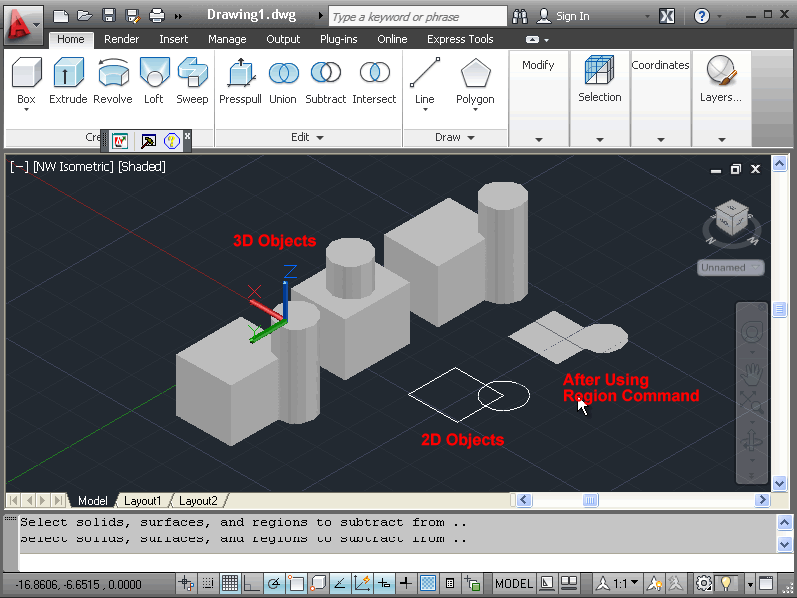
Task: Select the Line draw tool
Action: click(x=424, y=81)
